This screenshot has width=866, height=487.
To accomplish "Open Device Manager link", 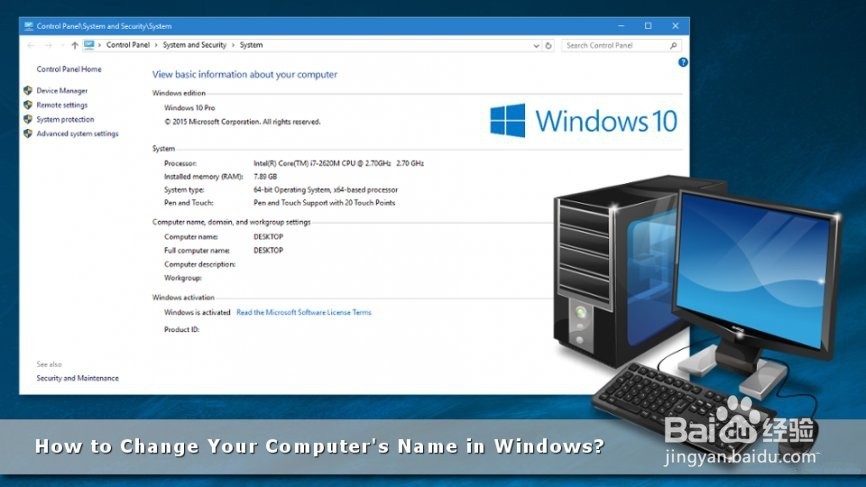I will coord(62,91).
